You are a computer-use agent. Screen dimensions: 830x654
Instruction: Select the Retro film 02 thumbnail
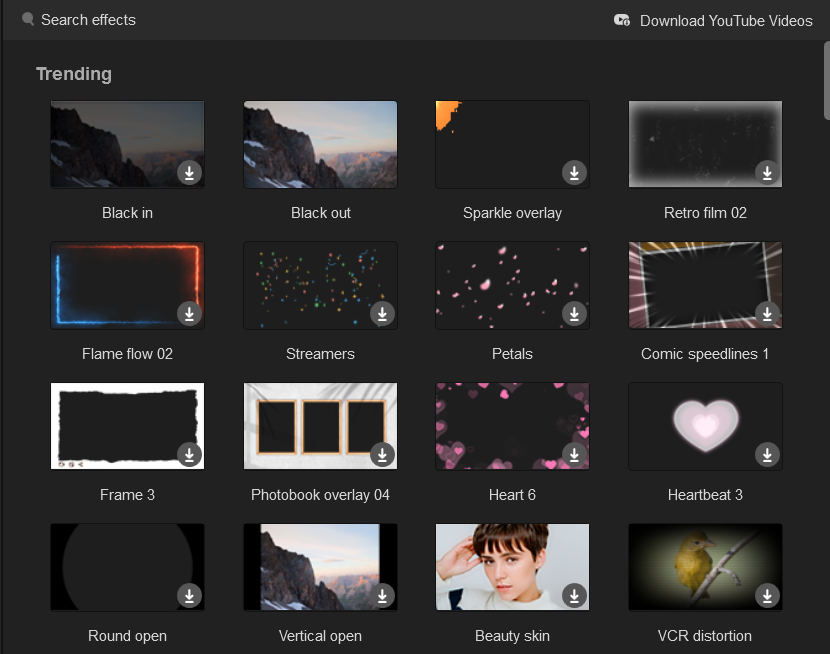tap(705, 144)
